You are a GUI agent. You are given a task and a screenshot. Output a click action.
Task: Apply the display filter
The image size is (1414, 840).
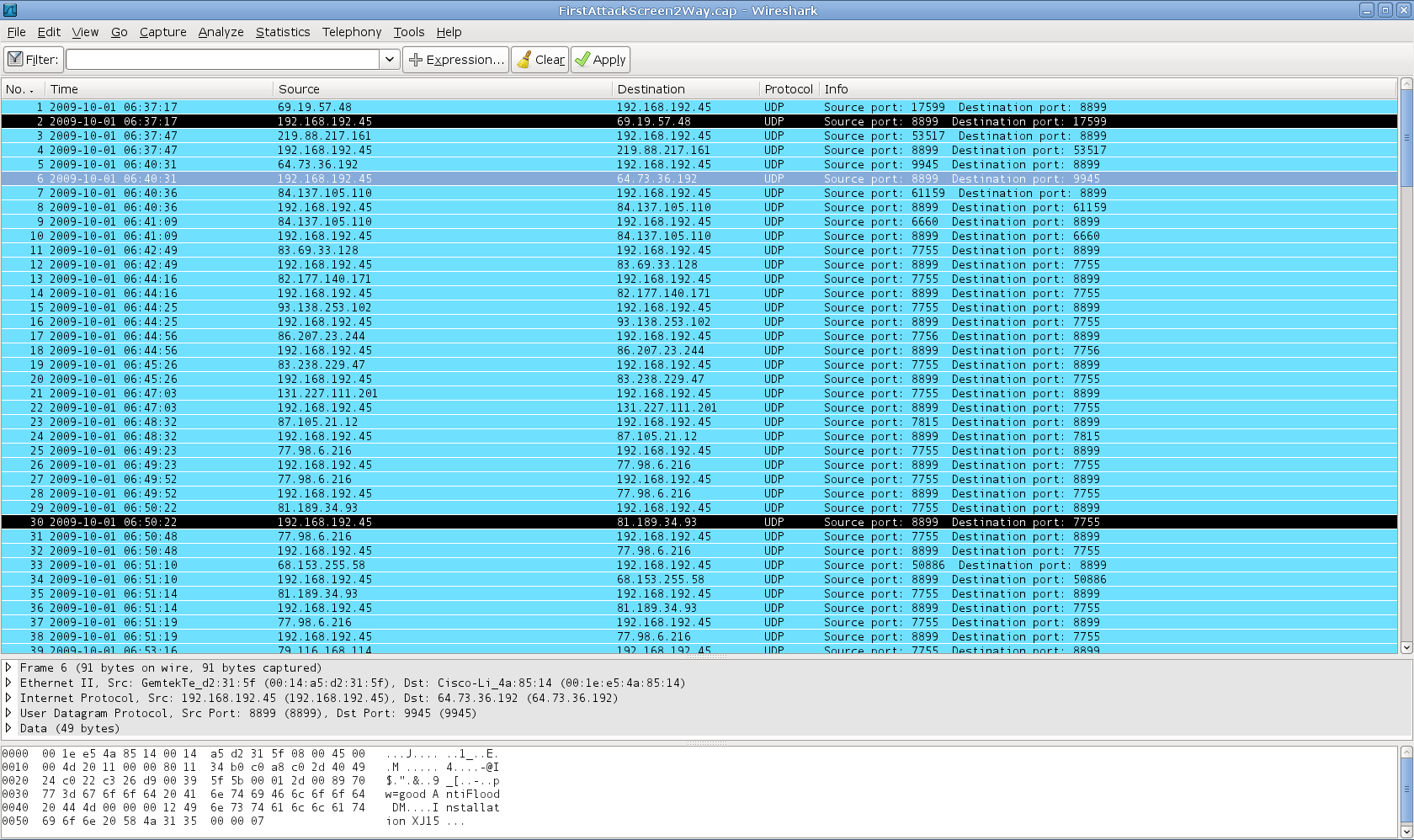click(600, 60)
